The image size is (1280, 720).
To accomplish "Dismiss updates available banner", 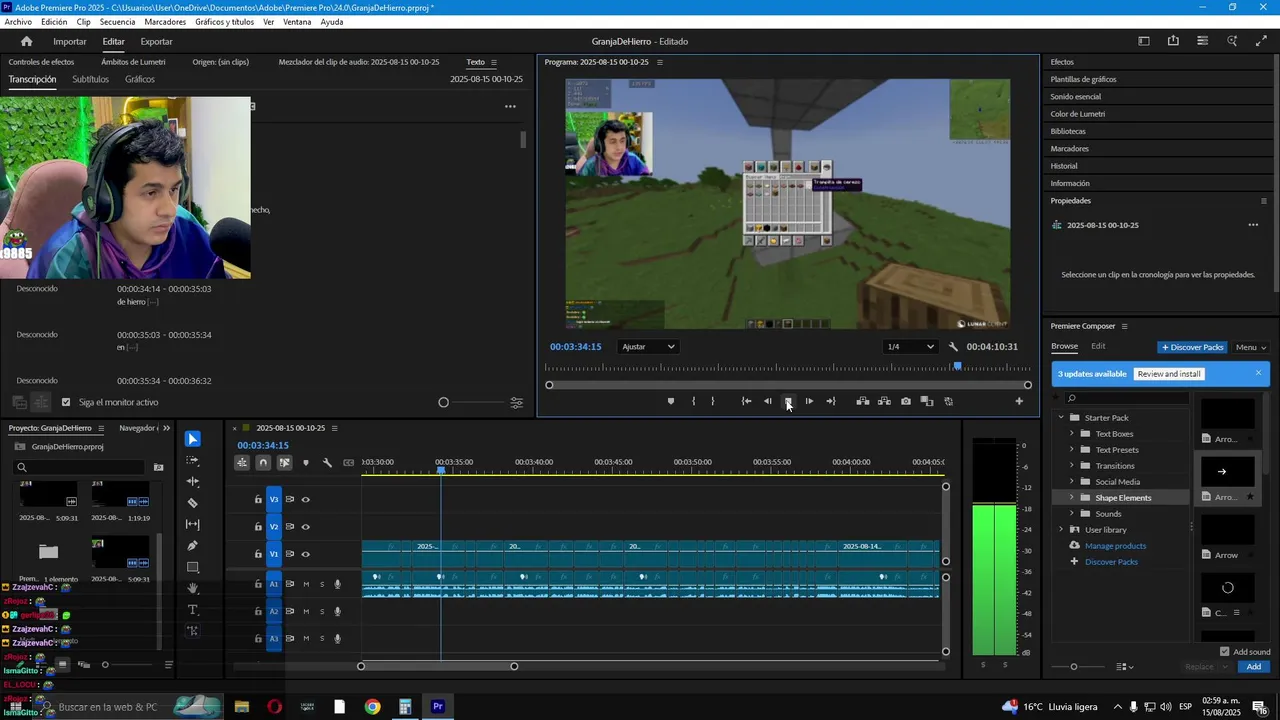I will (x=1258, y=373).
